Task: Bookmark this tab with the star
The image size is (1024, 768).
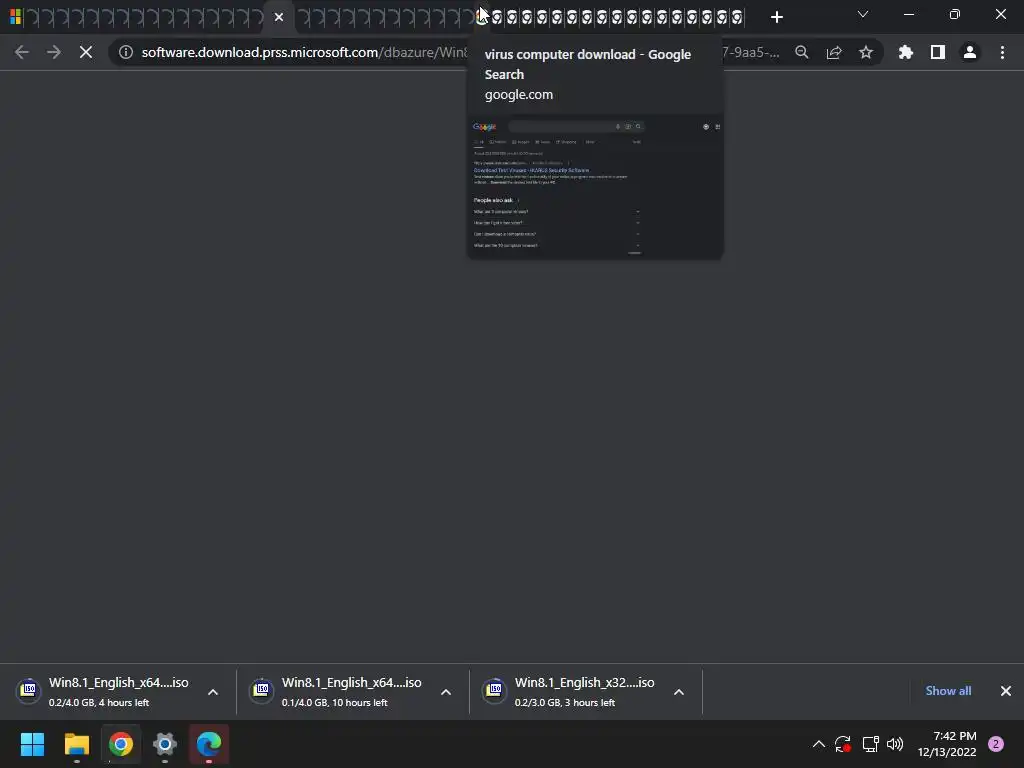Action: 866,52
